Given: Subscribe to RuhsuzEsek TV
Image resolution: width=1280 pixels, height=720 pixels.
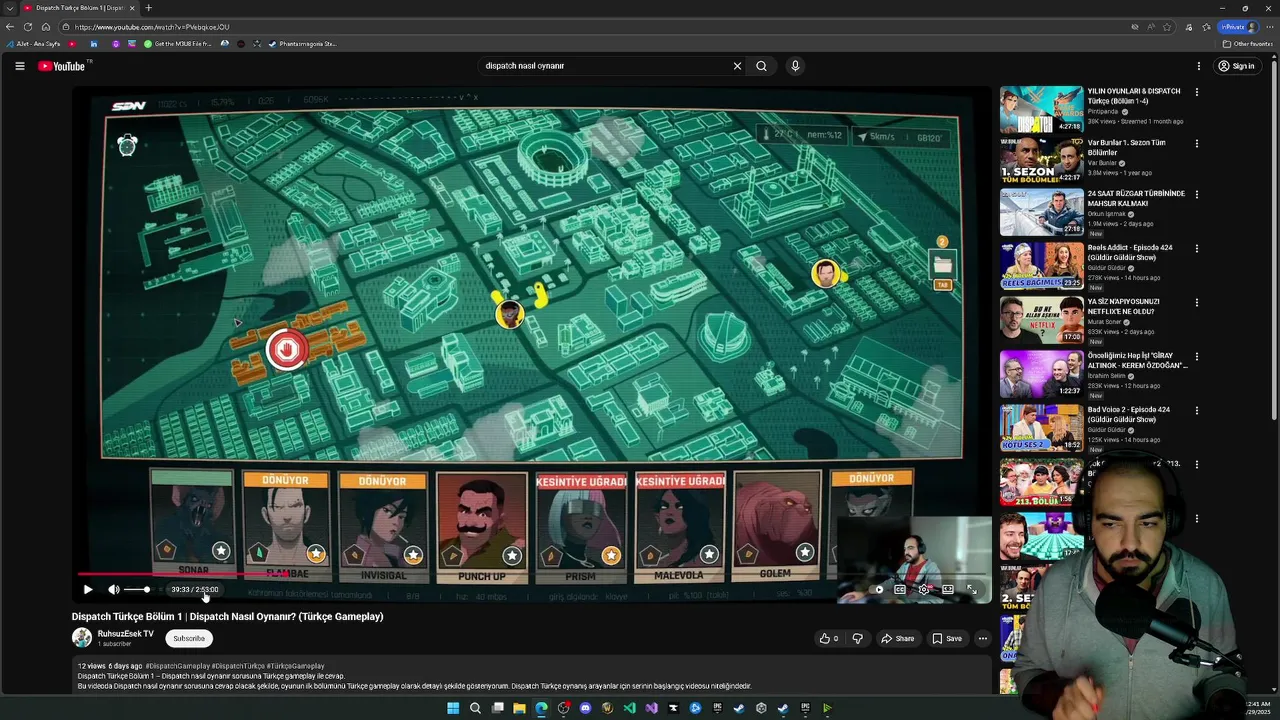Looking at the screenshot, I should pyautogui.click(x=188, y=638).
